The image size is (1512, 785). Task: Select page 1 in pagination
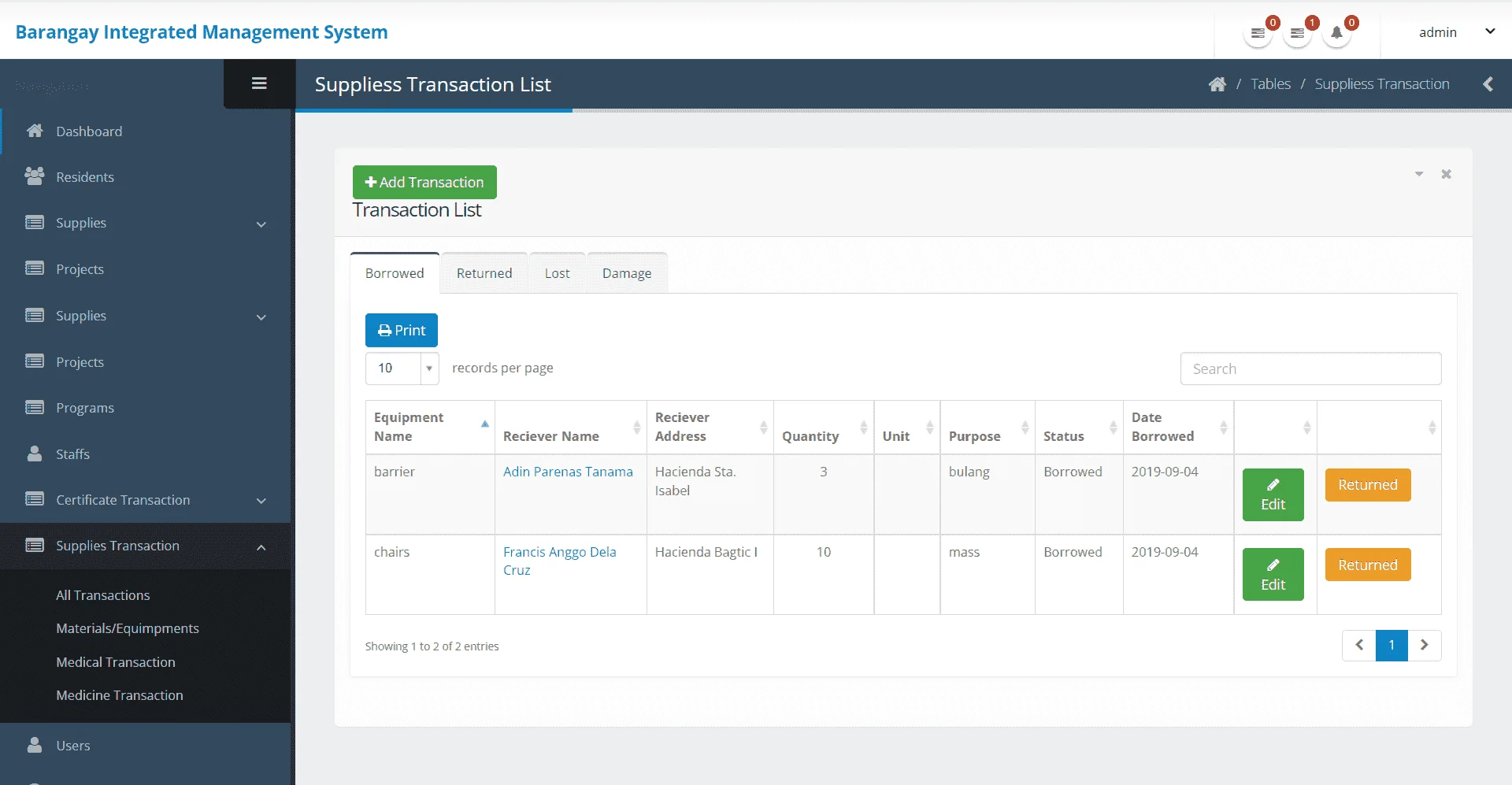tap(1392, 646)
